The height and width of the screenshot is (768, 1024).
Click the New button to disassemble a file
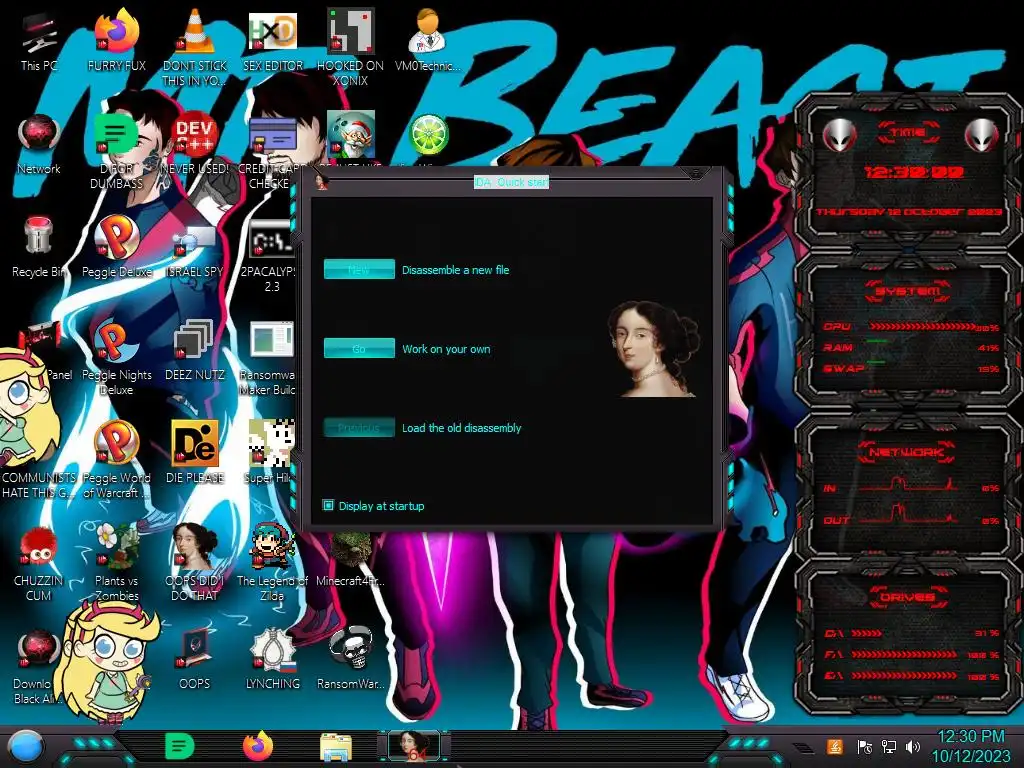click(x=359, y=269)
